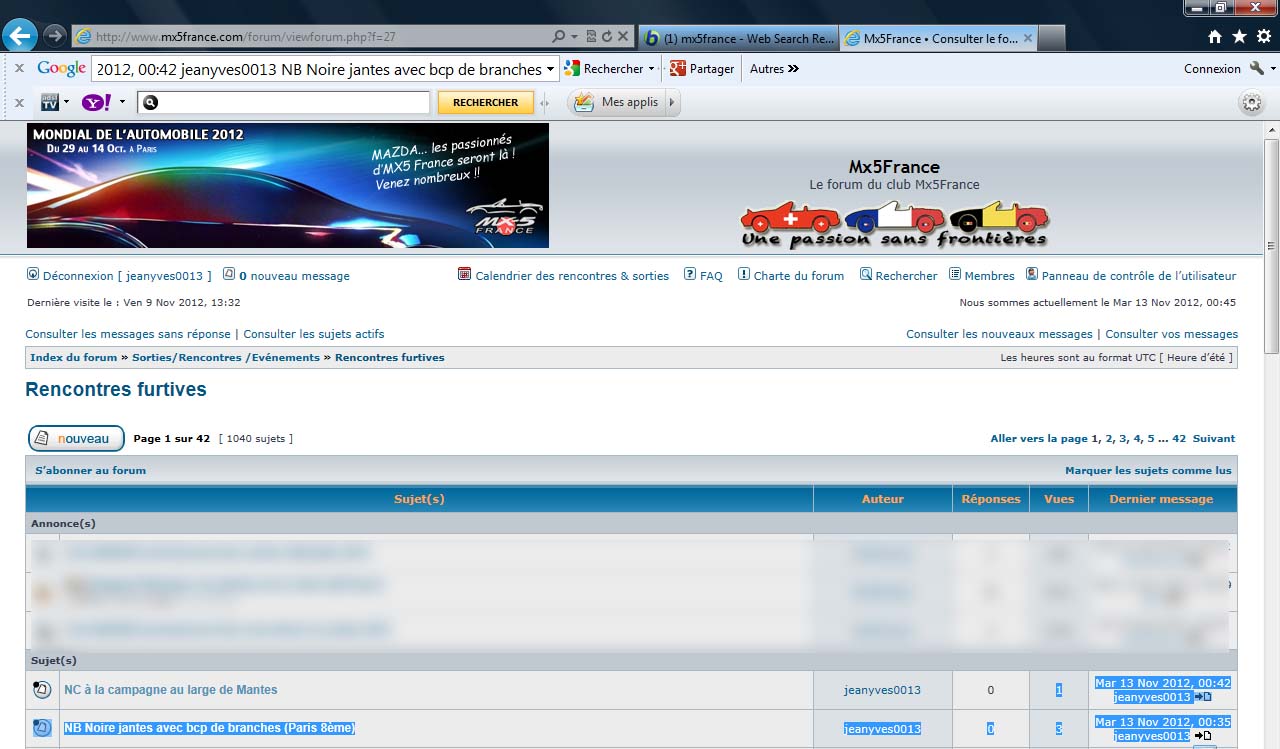Image resolution: width=1280 pixels, height=749 pixels.
Task: Click latest-post icon in the NC à la campagne row
Action: tap(1203, 697)
